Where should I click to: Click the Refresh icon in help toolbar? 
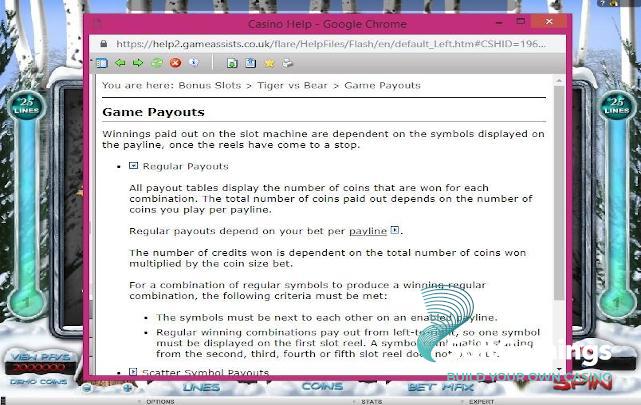tap(155, 63)
